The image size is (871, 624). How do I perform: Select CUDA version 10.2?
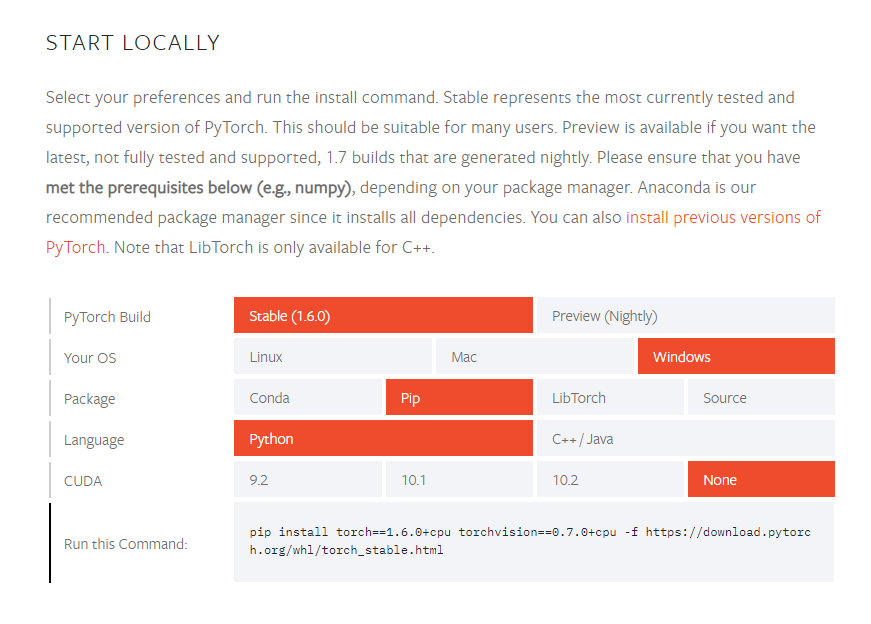coord(609,479)
